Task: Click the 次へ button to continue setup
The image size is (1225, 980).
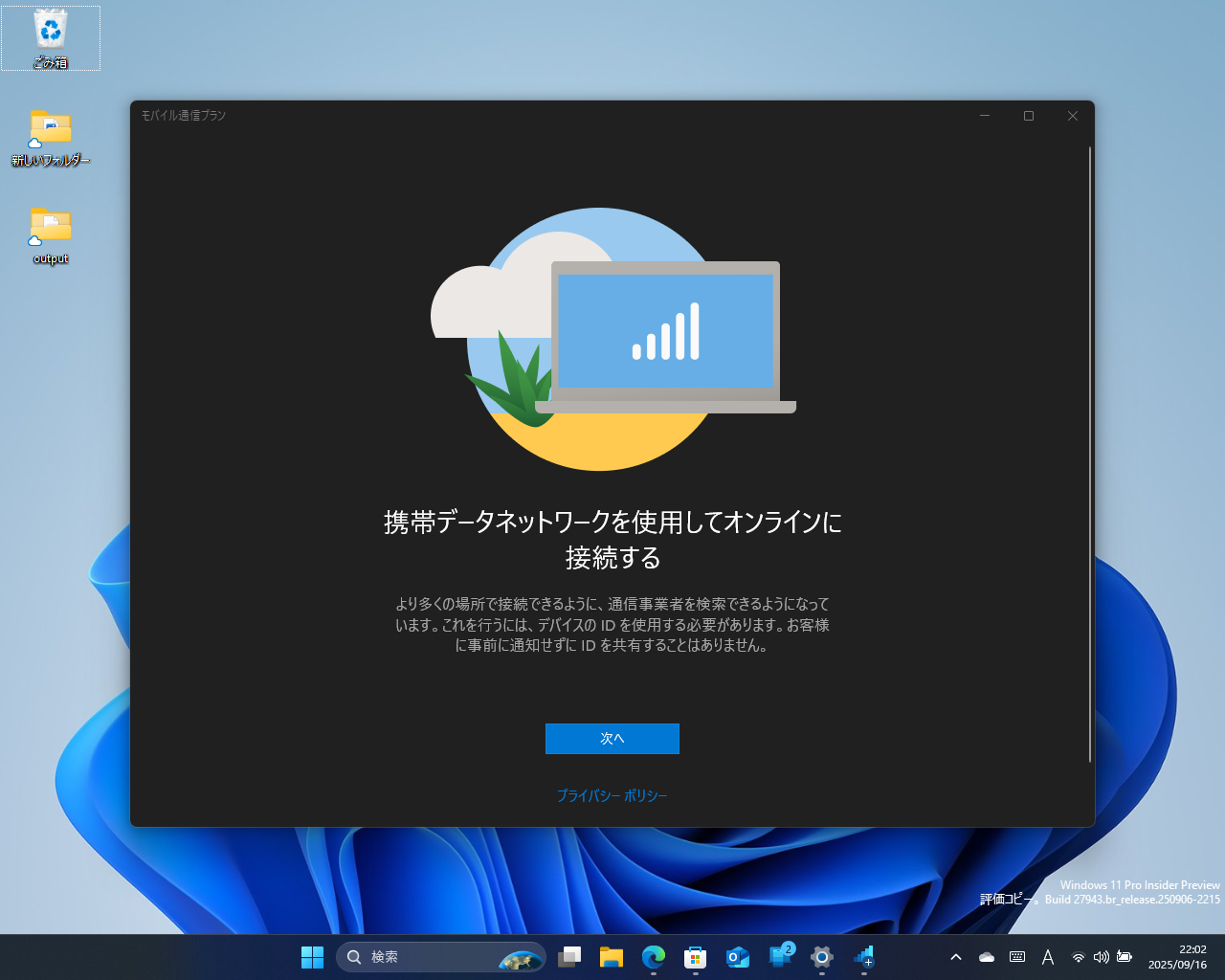Action: pos(612,738)
